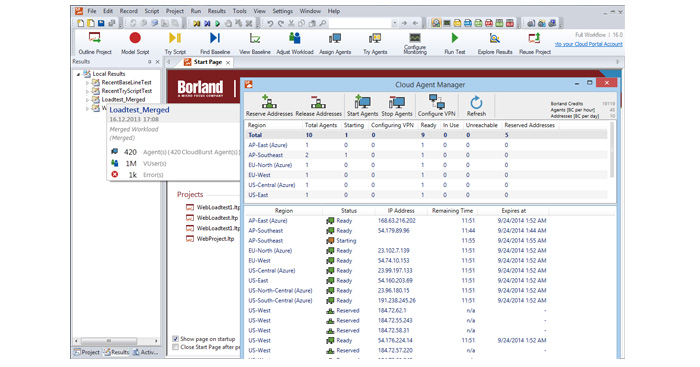Viewport: 700px width, 367px height.
Task: Click the Adjust Workload icon
Action: [295, 38]
